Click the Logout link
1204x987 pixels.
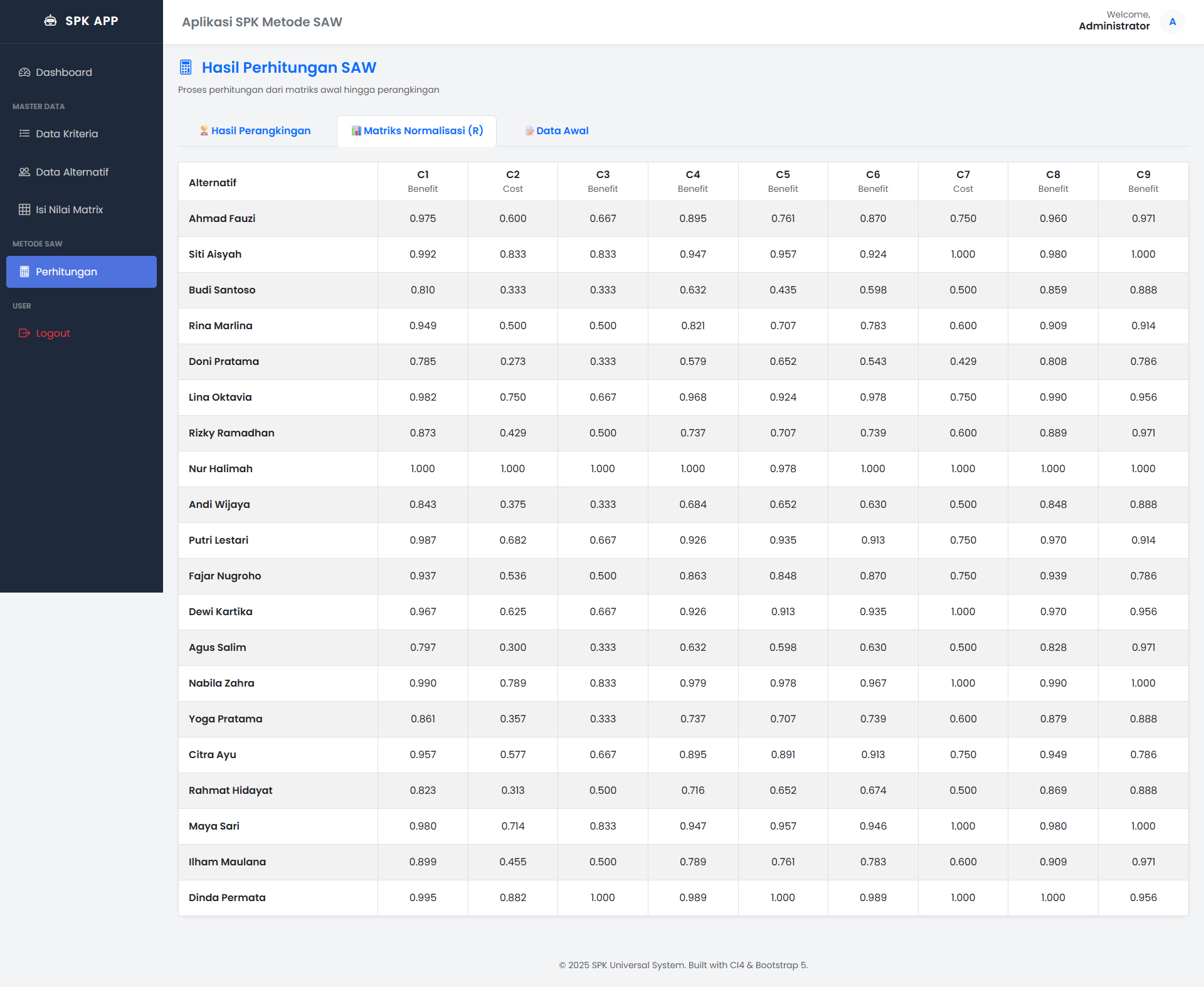(53, 333)
